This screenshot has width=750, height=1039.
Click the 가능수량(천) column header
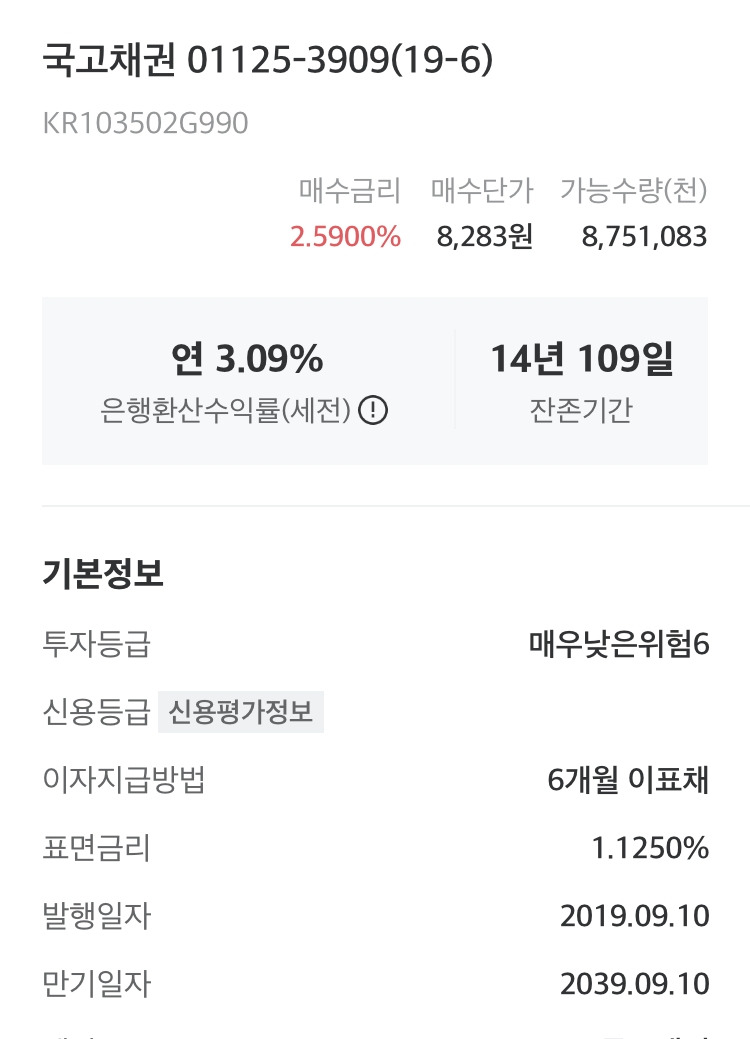pos(634,190)
